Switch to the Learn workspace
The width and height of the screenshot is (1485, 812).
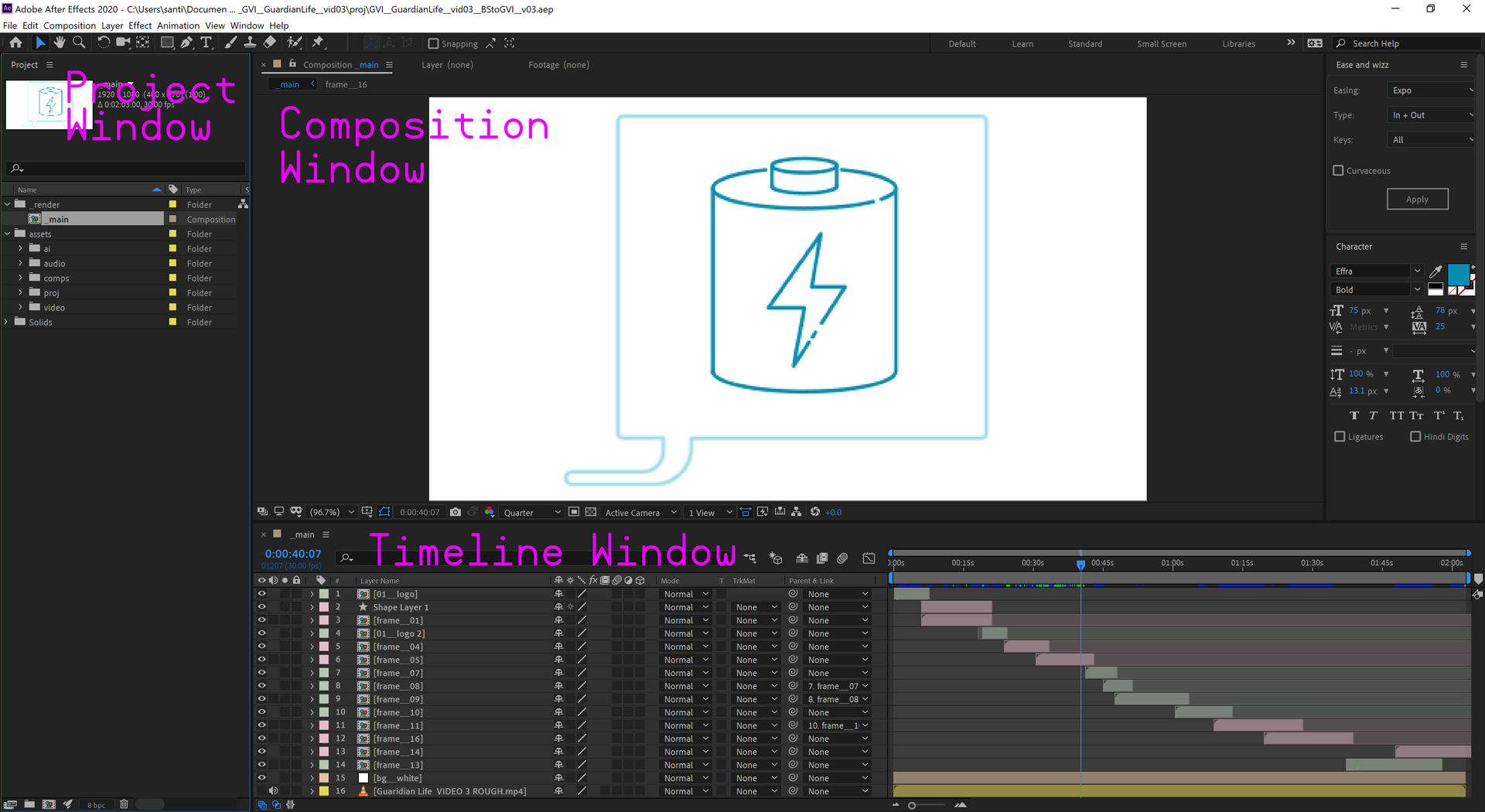(1022, 43)
